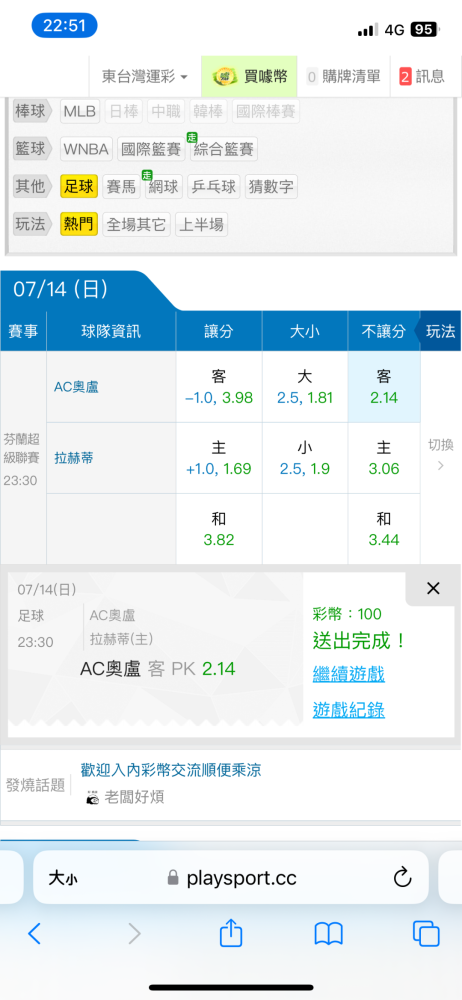Tap the cellular signal bars
462x1000 pixels.
tap(368, 30)
